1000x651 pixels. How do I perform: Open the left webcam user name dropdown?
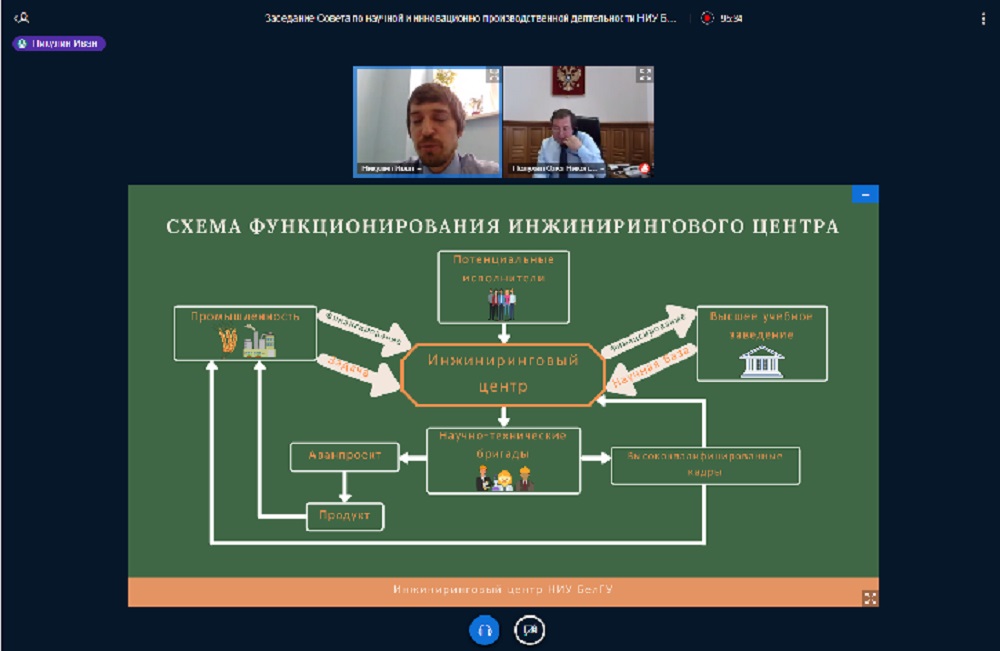point(391,169)
